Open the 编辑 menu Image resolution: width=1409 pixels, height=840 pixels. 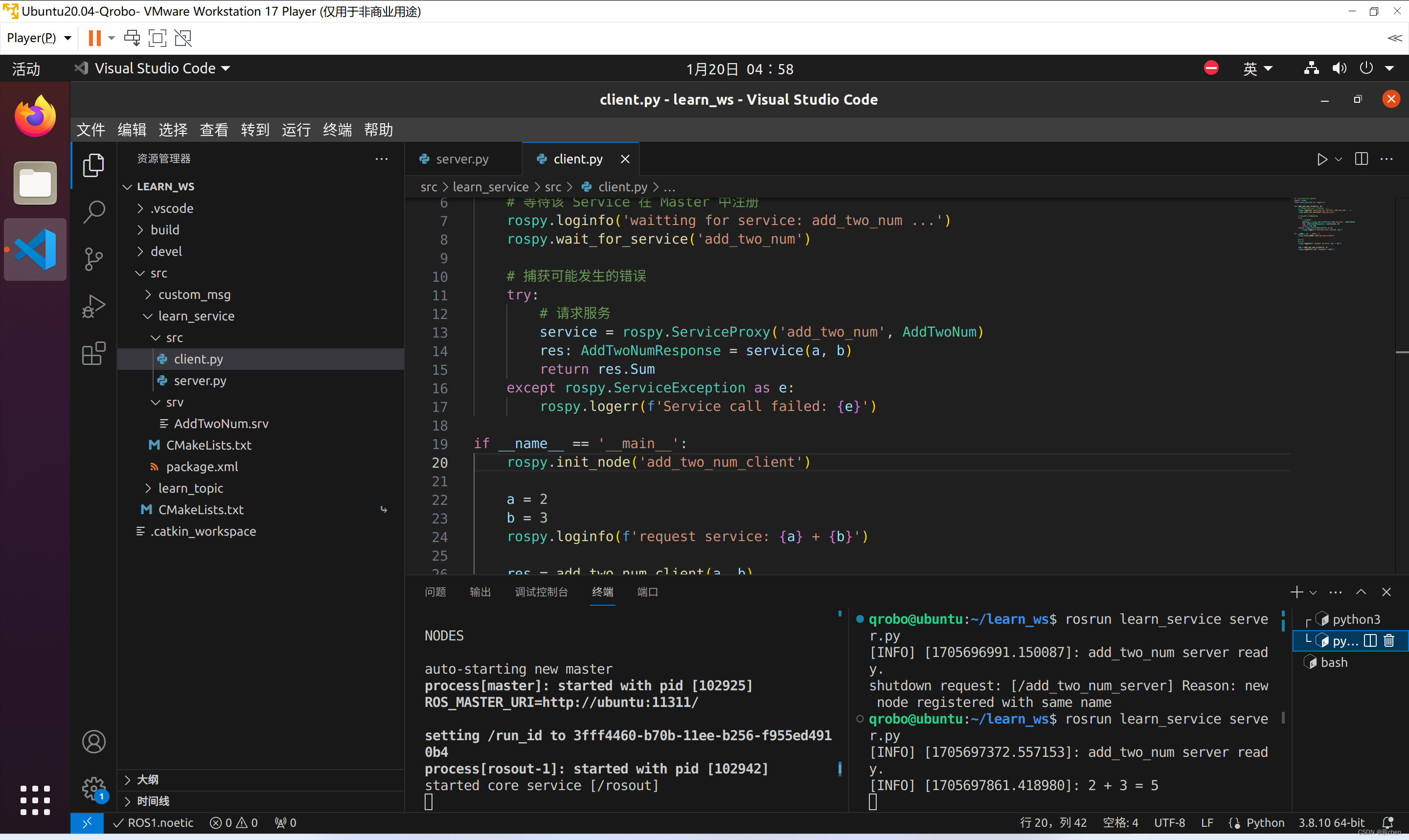coord(132,130)
